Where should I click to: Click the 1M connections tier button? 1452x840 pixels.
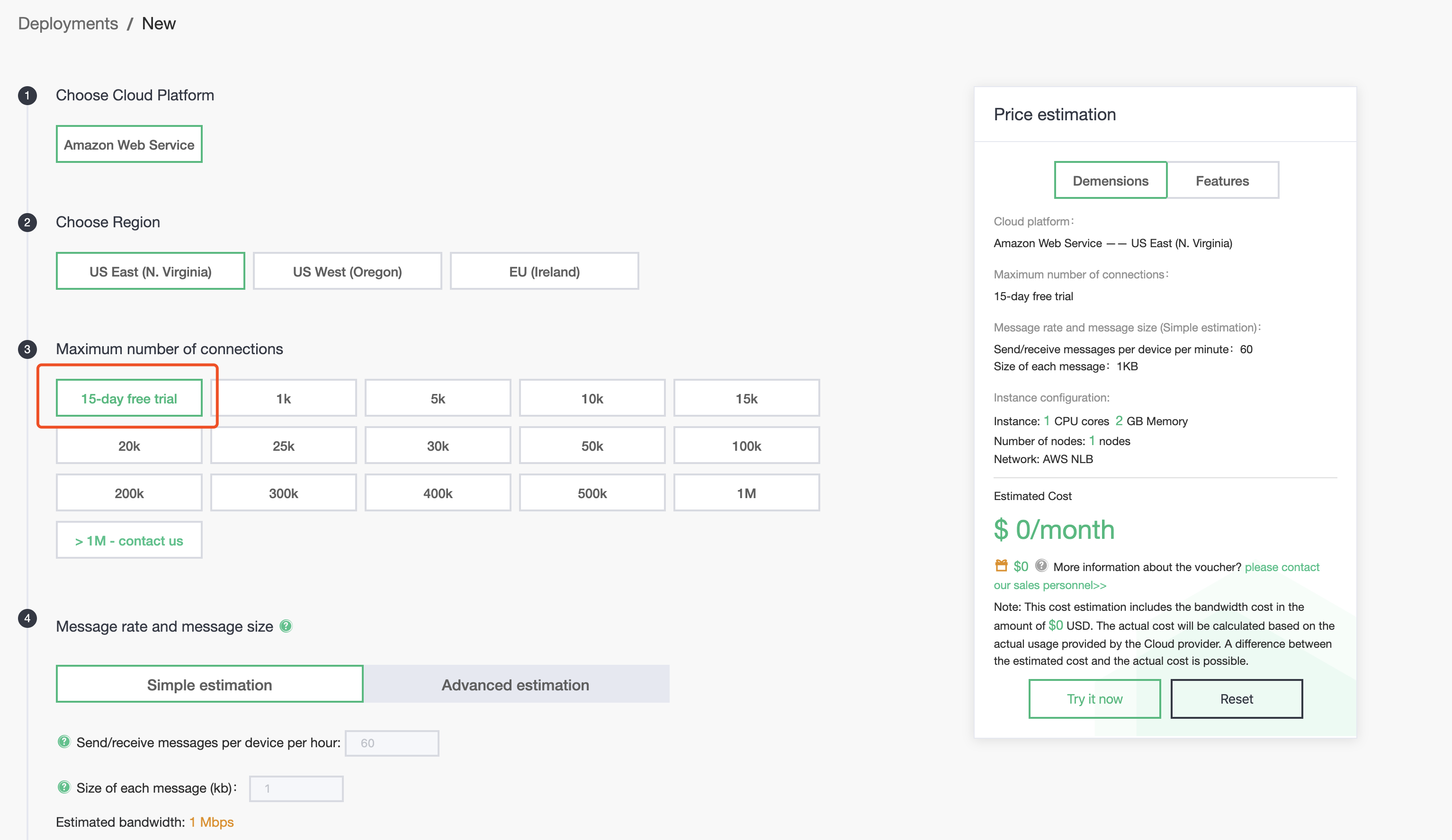click(745, 493)
